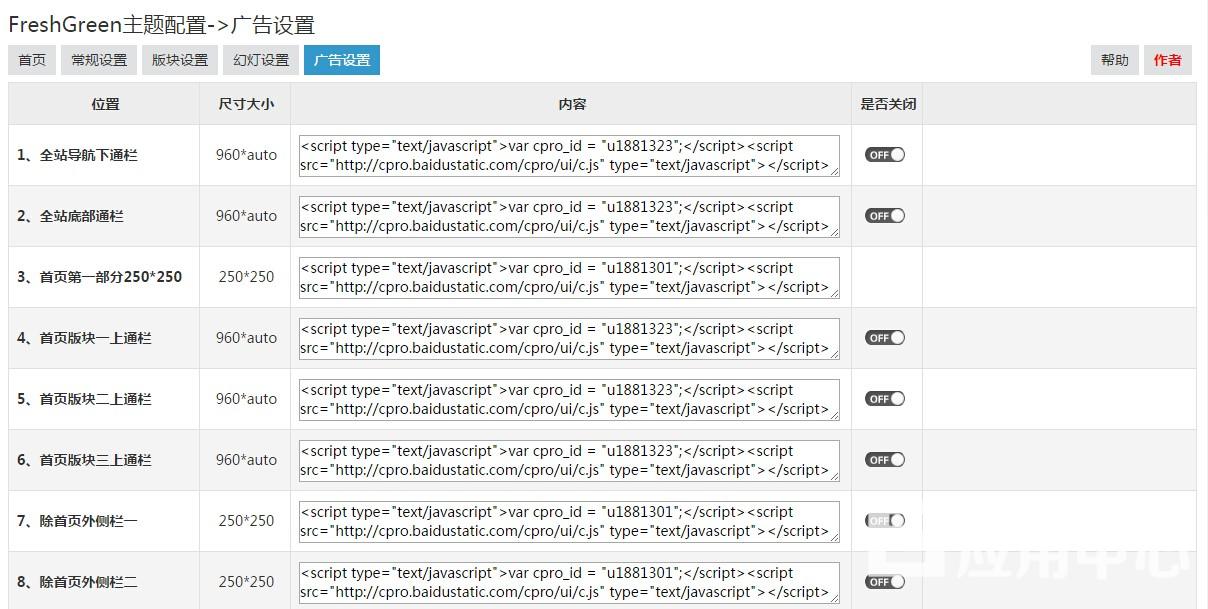Click the 是否关闭 column header
Viewport: 1208px width, 609px height.
click(888, 104)
